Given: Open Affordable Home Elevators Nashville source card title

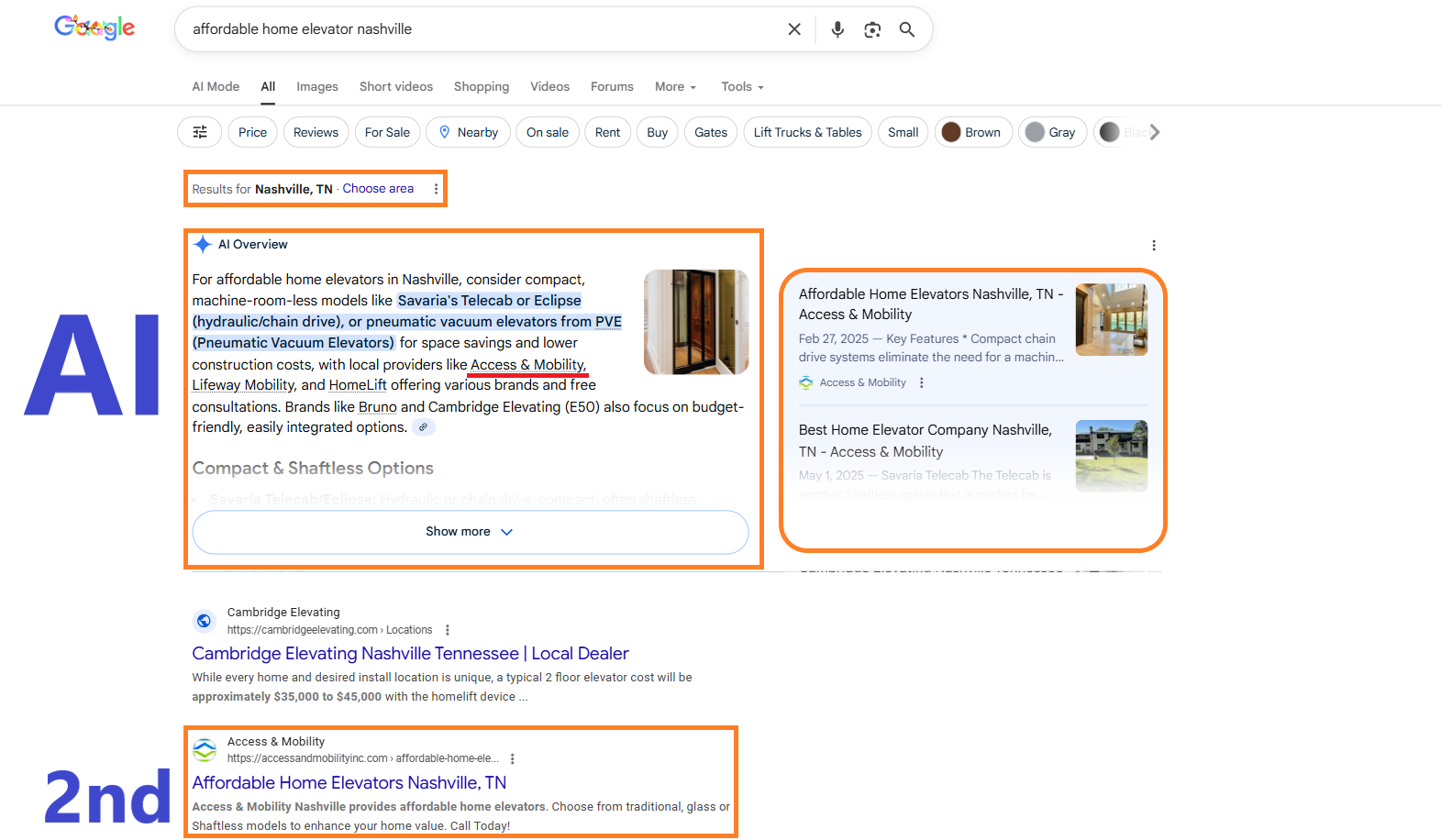Looking at the screenshot, I should click(x=931, y=304).
